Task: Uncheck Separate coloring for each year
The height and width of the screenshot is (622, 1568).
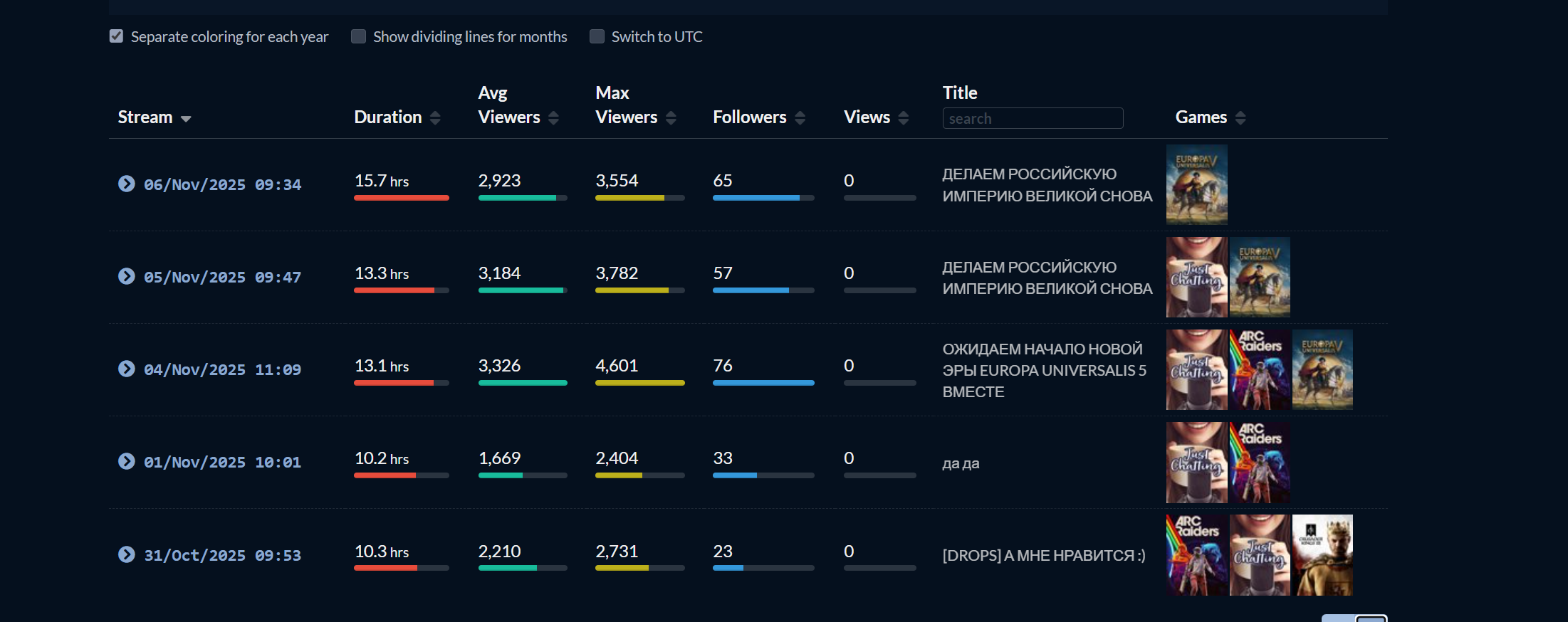Action: (x=116, y=36)
